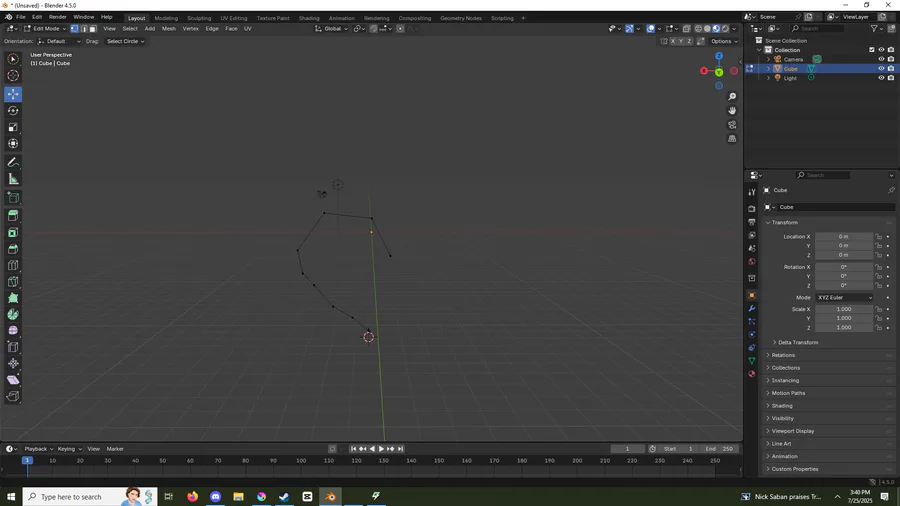This screenshot has width=900, height=506.
Task: Enable face select mode
Action: (x=92, y=29)
